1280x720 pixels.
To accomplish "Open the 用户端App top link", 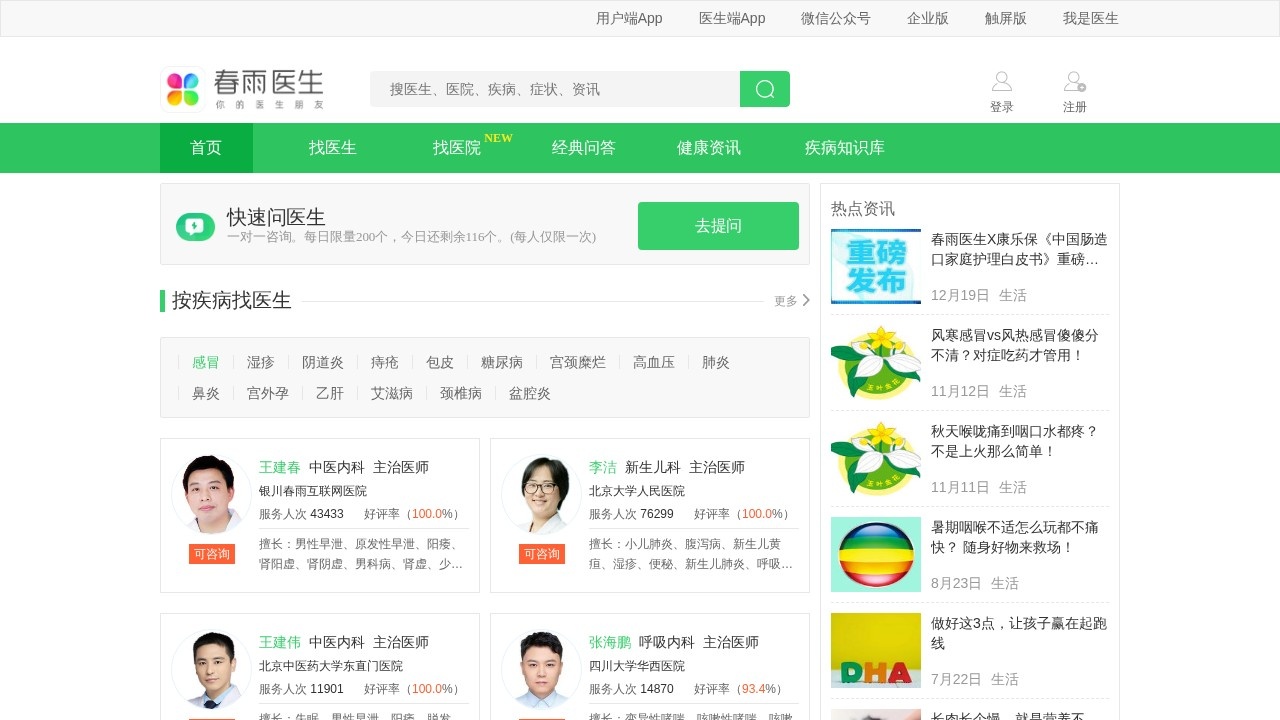I will tap(629, 18).
